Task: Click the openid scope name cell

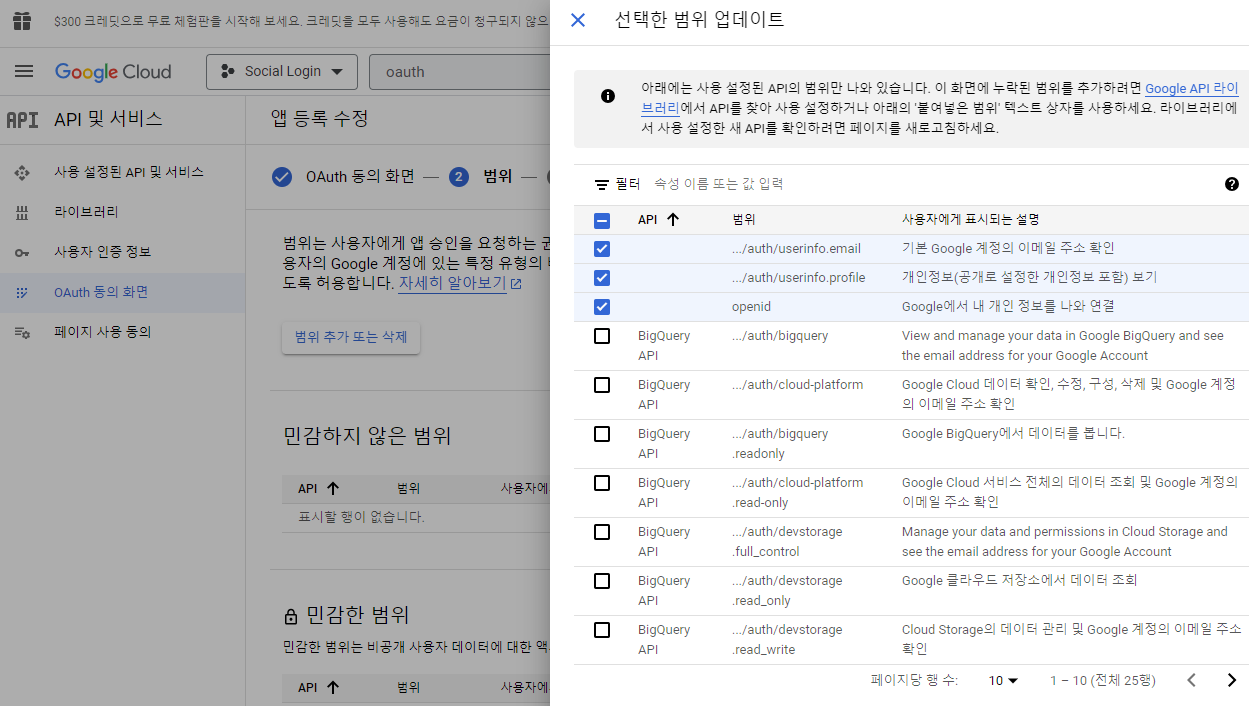Action: [751, 306]
